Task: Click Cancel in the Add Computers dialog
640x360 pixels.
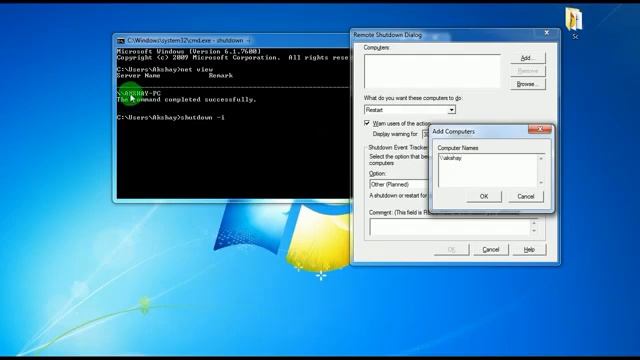Action: [526, 196]
